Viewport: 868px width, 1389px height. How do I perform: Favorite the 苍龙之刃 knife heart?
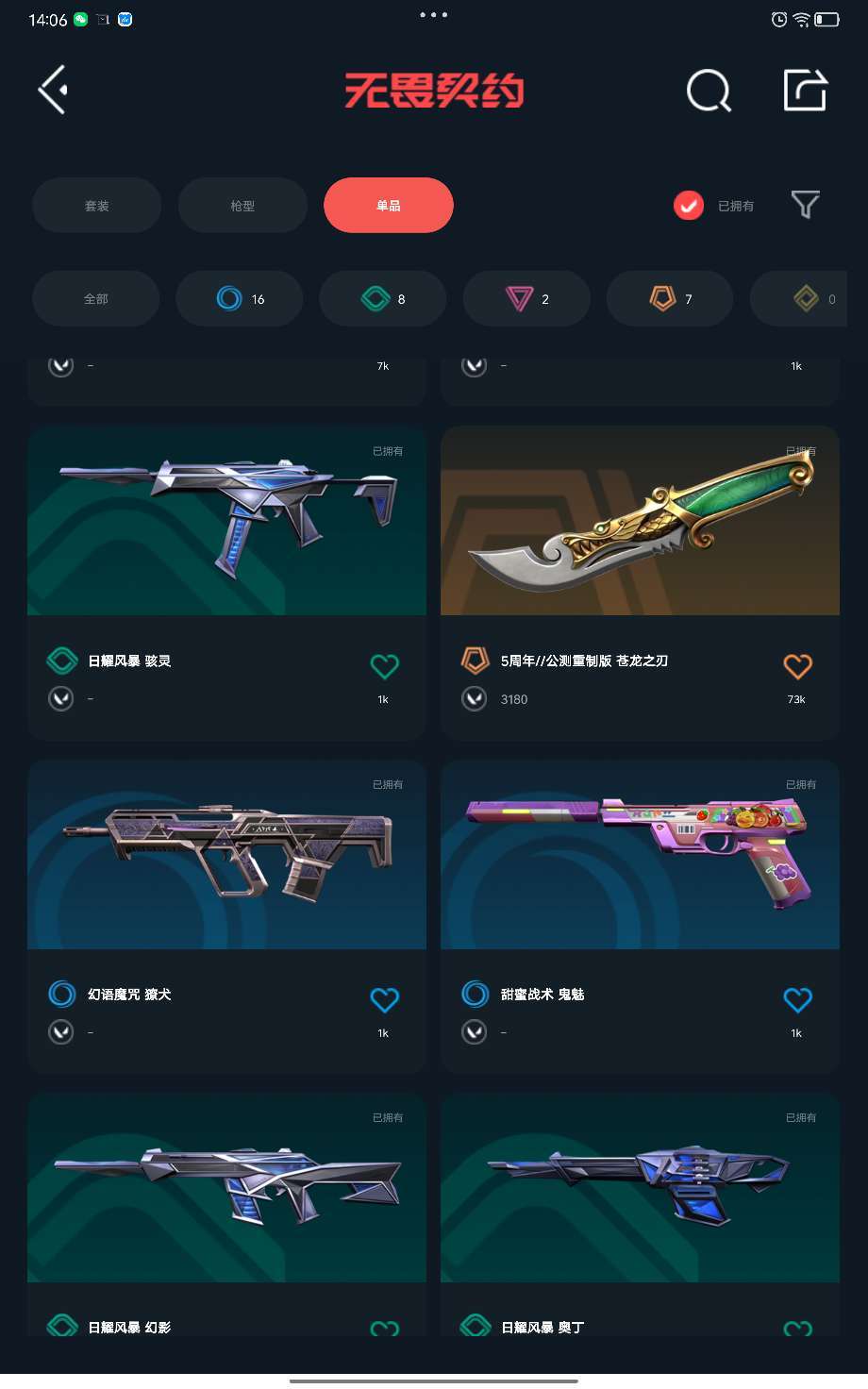(x=797, y=666)
